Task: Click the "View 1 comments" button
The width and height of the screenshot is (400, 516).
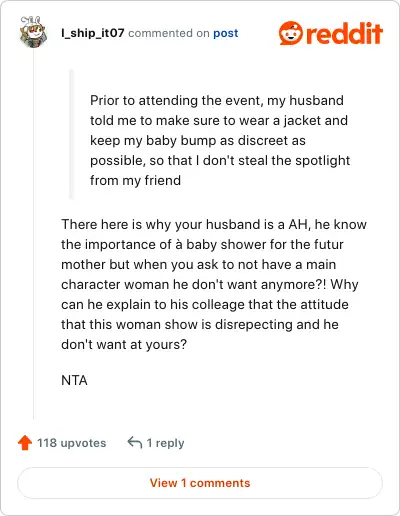Action: (200, 483)
